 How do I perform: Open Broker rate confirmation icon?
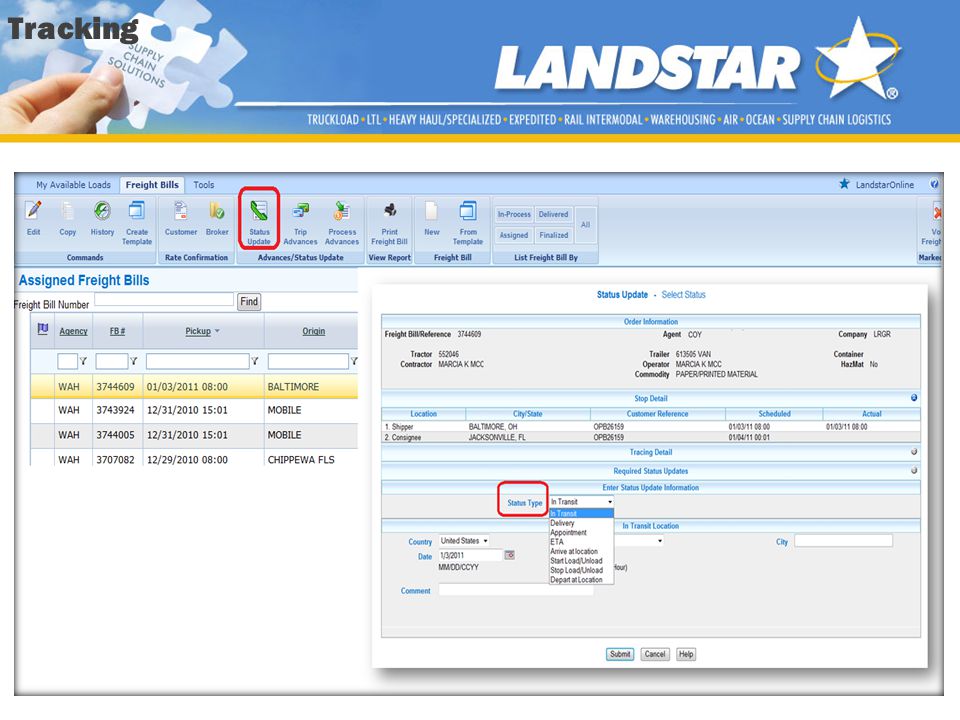(217, 211)
